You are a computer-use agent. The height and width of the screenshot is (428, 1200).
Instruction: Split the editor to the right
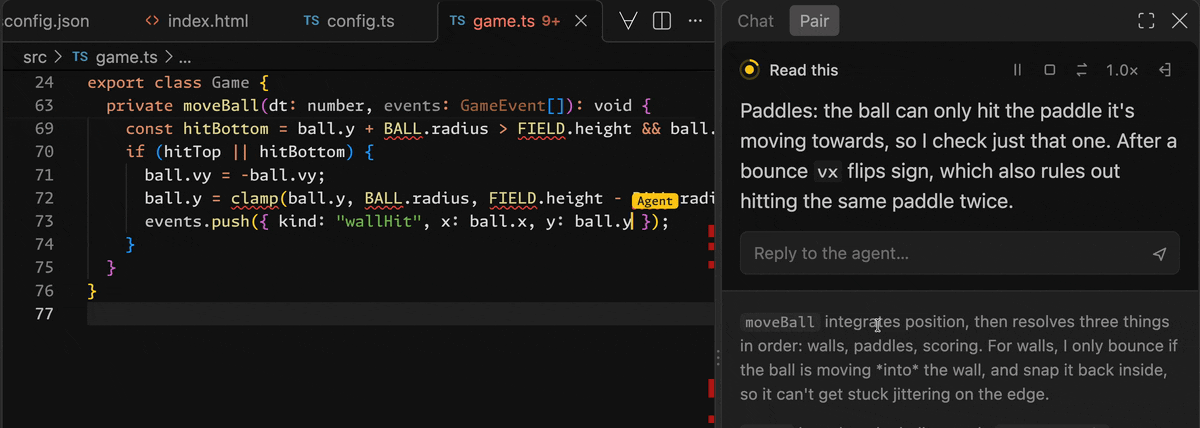tap(661, 21)
